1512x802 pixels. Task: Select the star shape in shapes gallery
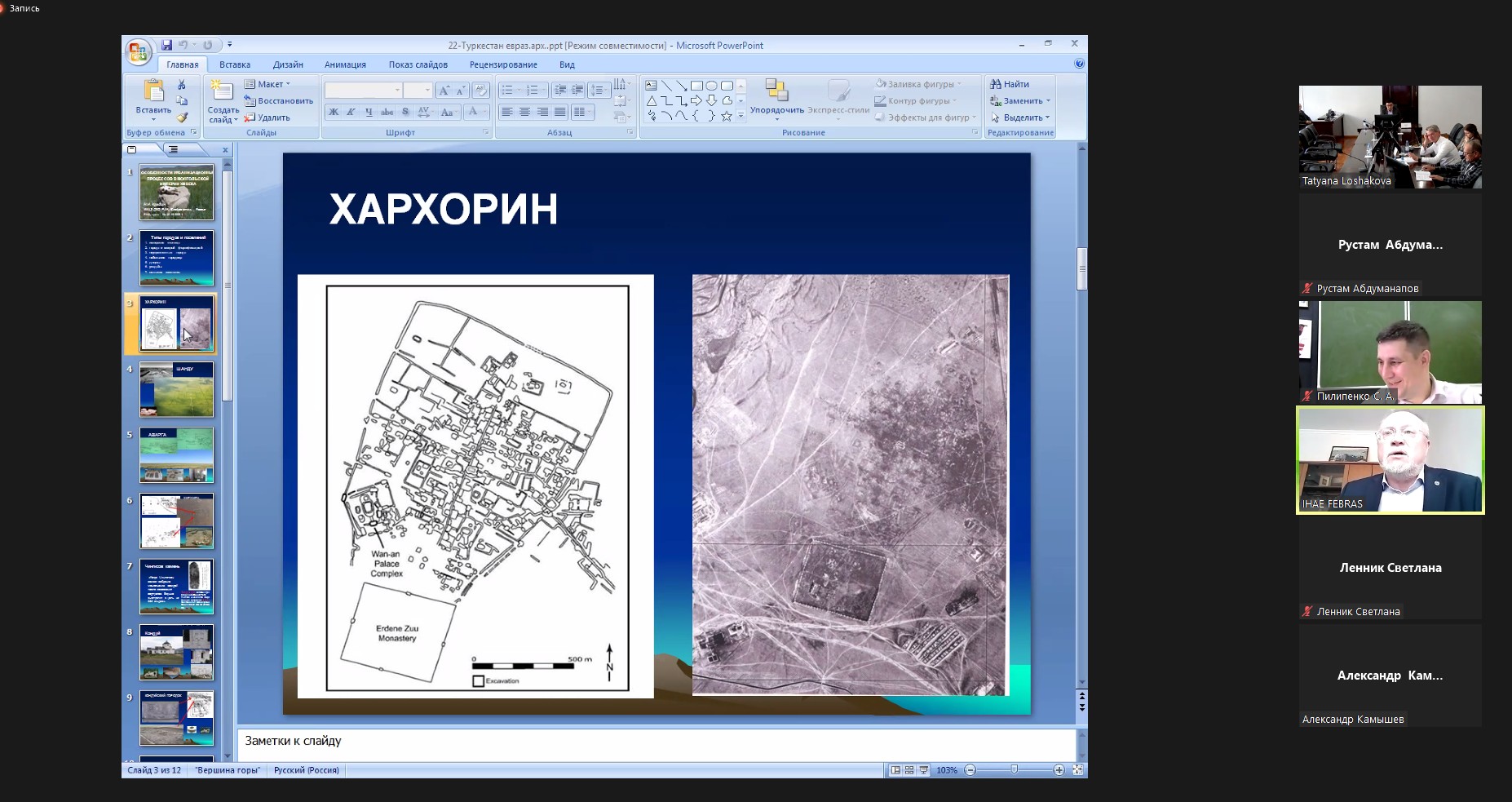[726, 117]
